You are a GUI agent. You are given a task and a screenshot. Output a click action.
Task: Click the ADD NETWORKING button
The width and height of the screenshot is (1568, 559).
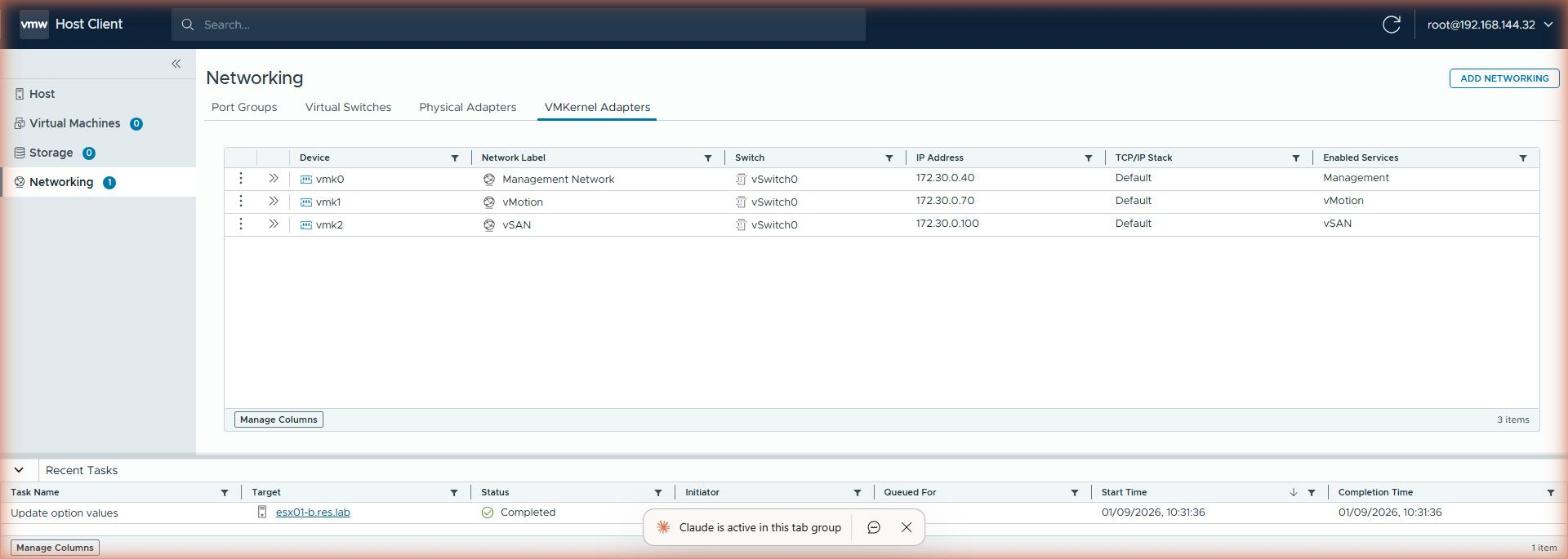point(1504,78)
